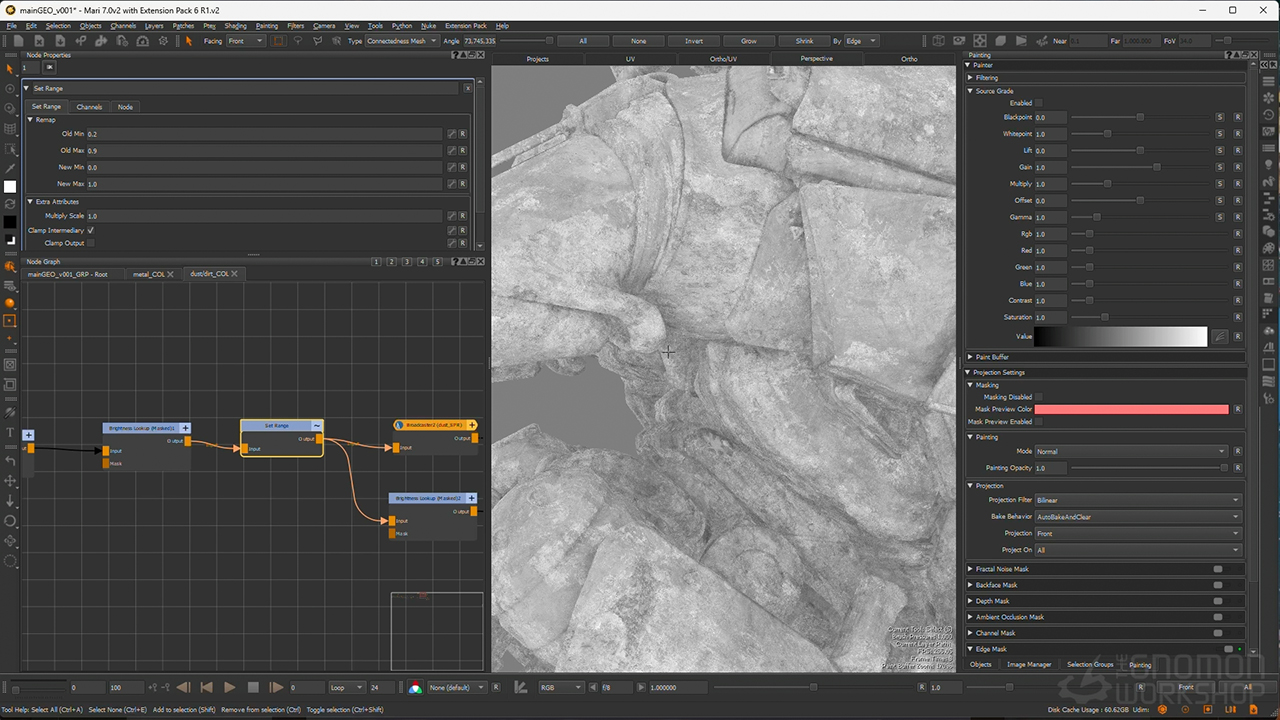Open the Shading menu
Image resolution: width=1280 pixels, height=720 pixels.
click(x=235, y=26)
